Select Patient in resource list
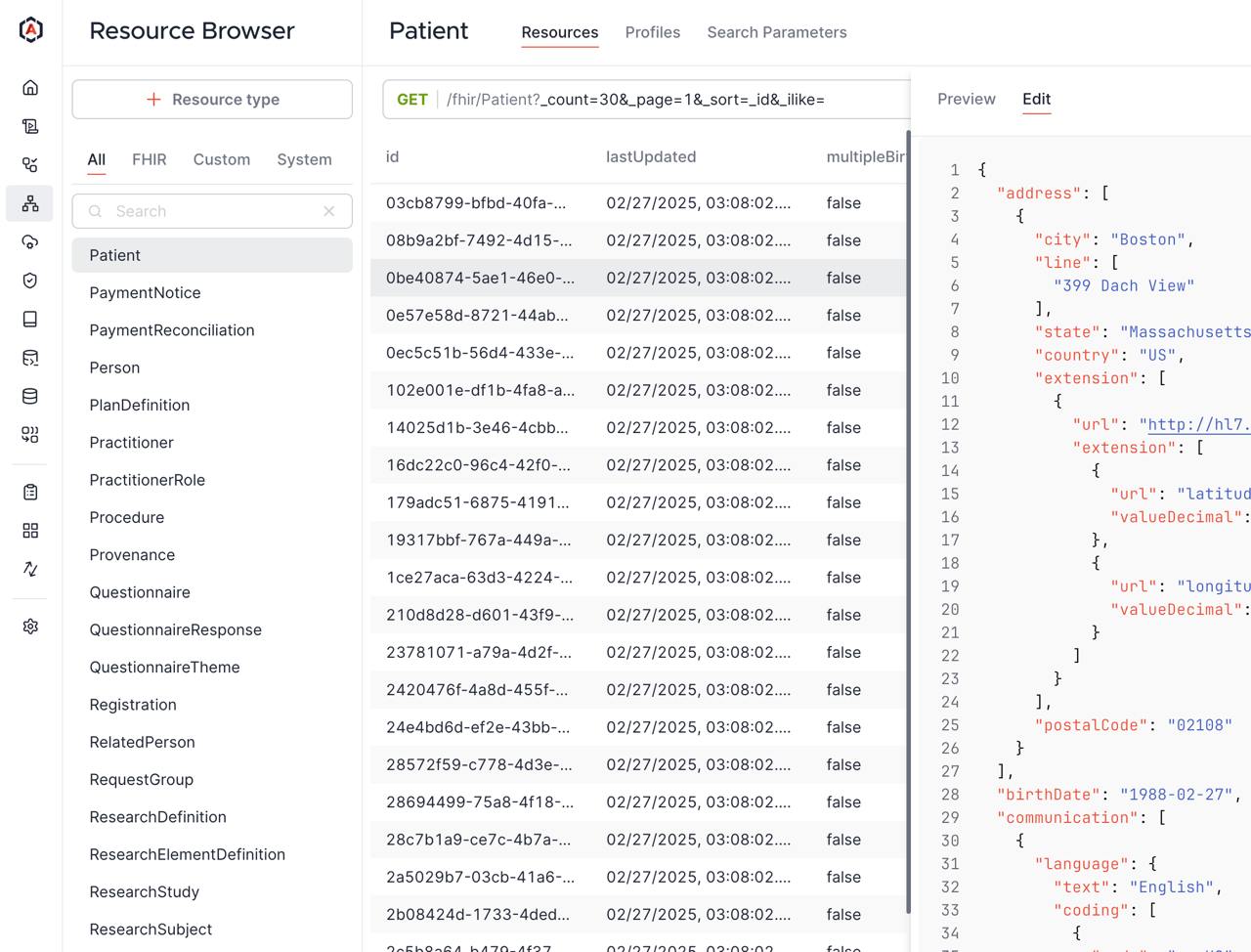 (212, 255)
